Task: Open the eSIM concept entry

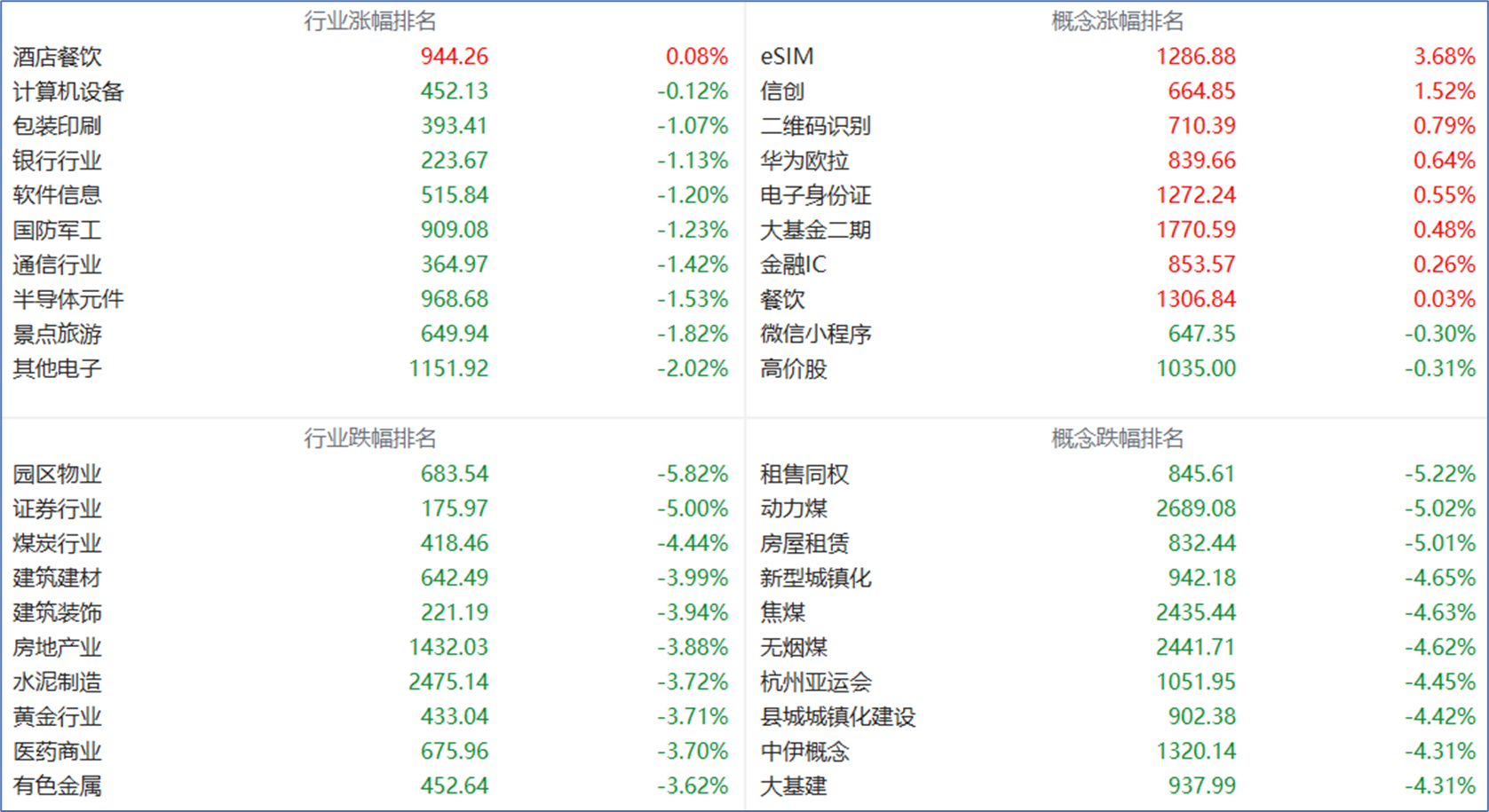Action: (x=787, y=57)
